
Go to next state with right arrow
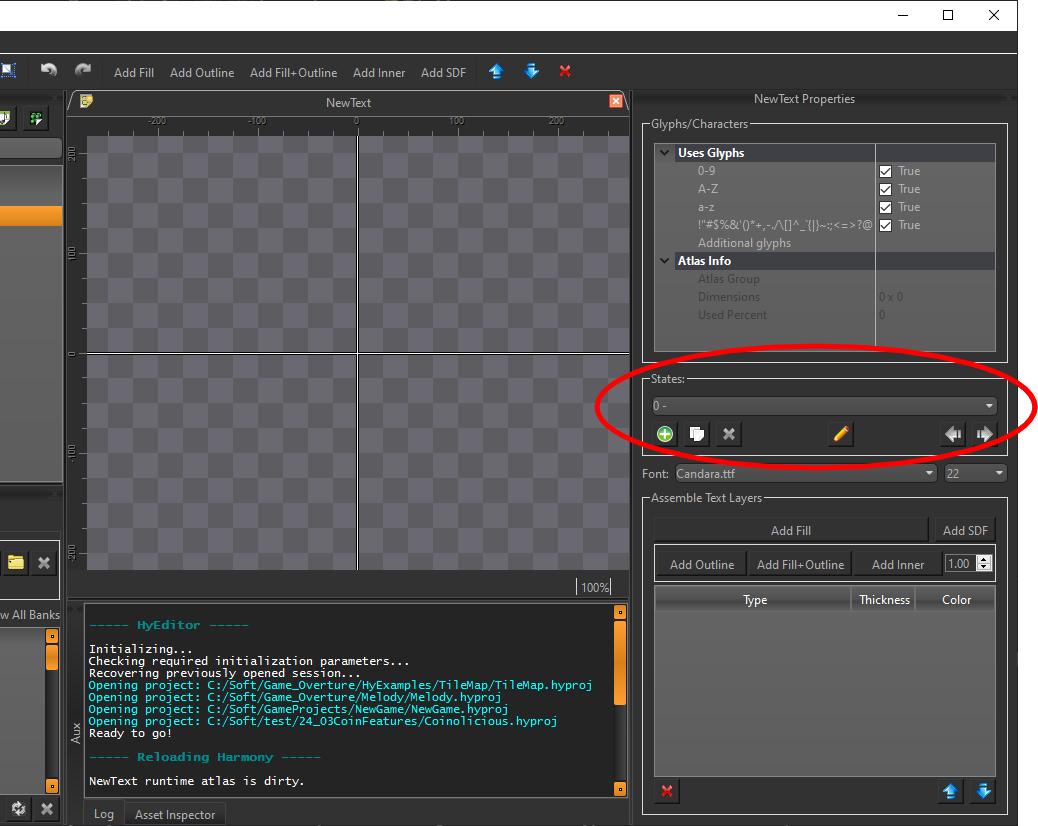coord(984,434)
